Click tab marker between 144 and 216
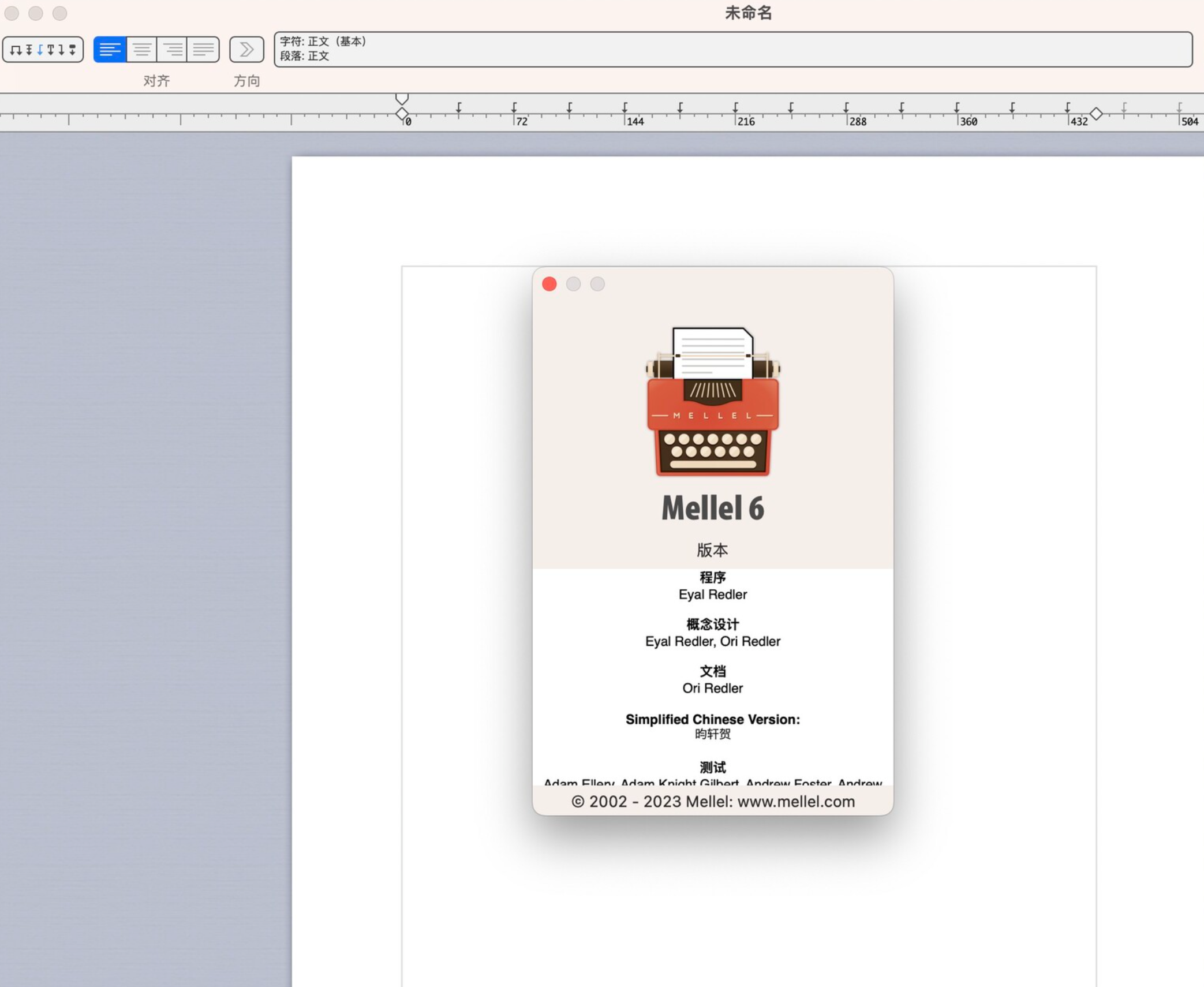Screen dimensions: 1204x987 680,107
